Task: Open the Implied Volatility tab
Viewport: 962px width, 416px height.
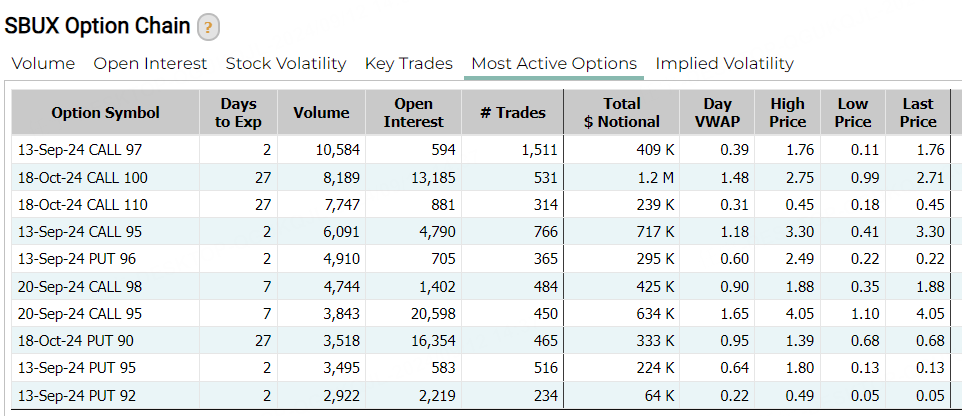Action: click(724, 64)
